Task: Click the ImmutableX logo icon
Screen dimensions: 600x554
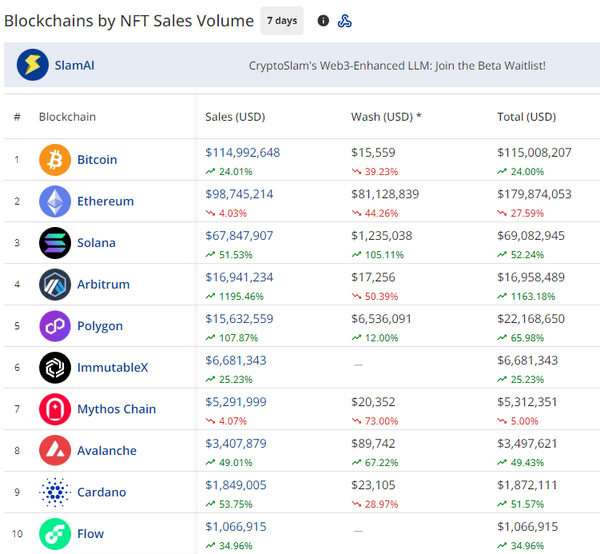Action: pos(55,368)
